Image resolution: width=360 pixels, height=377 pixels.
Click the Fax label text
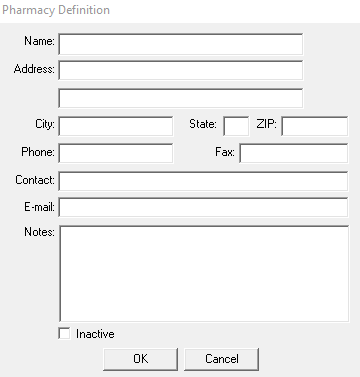point(225,152)
